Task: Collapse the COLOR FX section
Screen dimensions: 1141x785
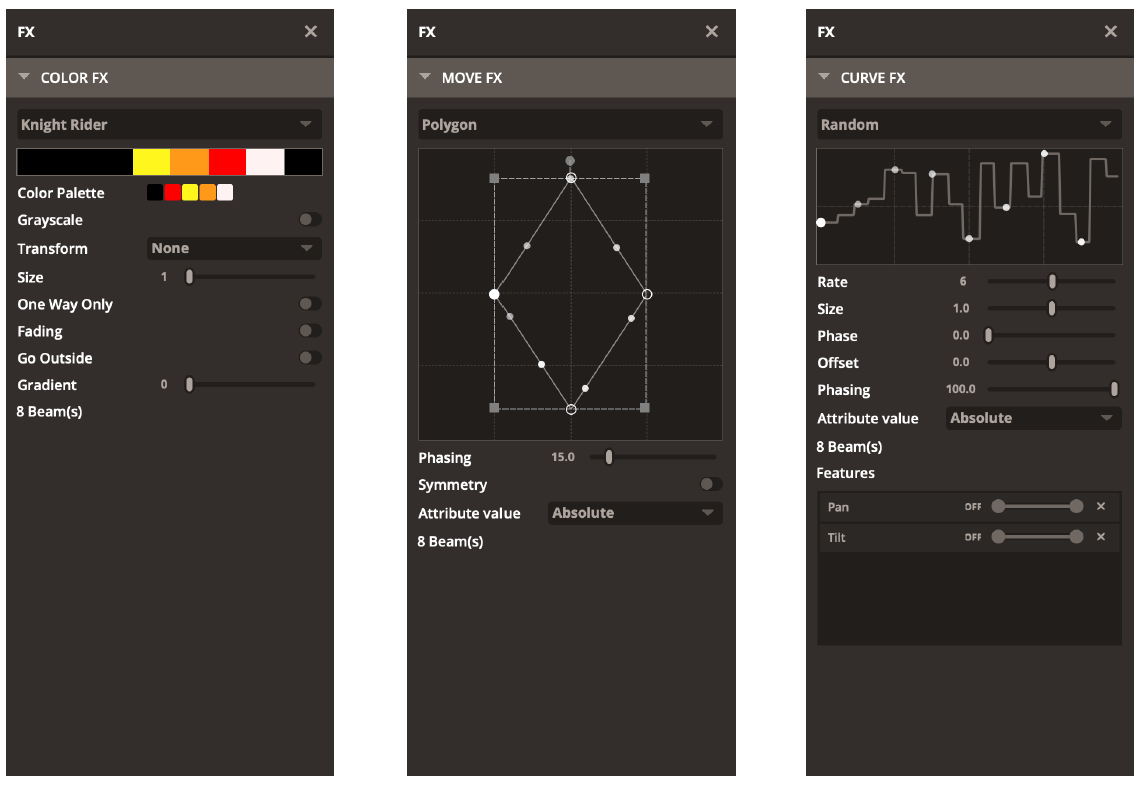Action: pyautogui.click(x=26, y=77)
